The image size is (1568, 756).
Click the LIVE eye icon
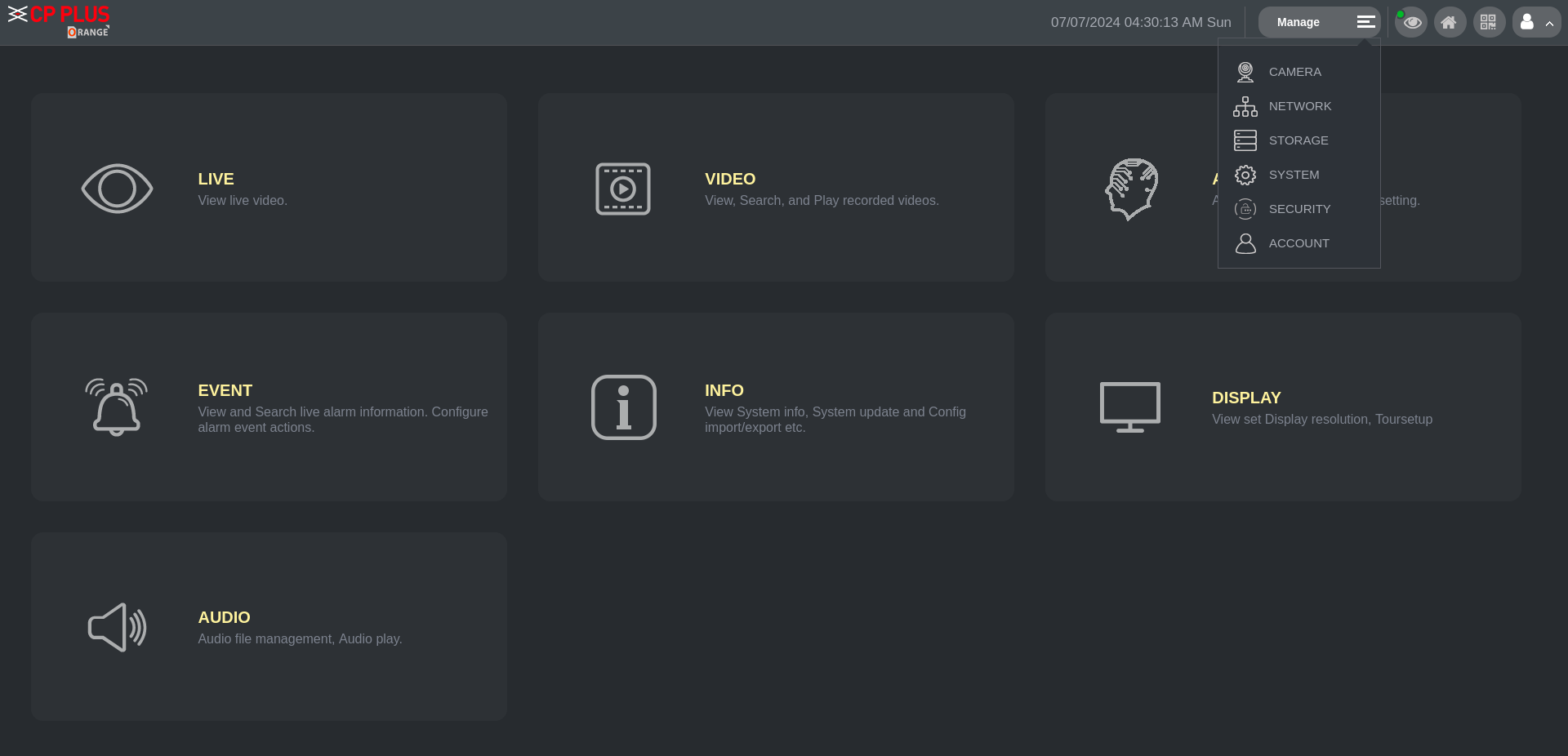[x=117, y=189]
